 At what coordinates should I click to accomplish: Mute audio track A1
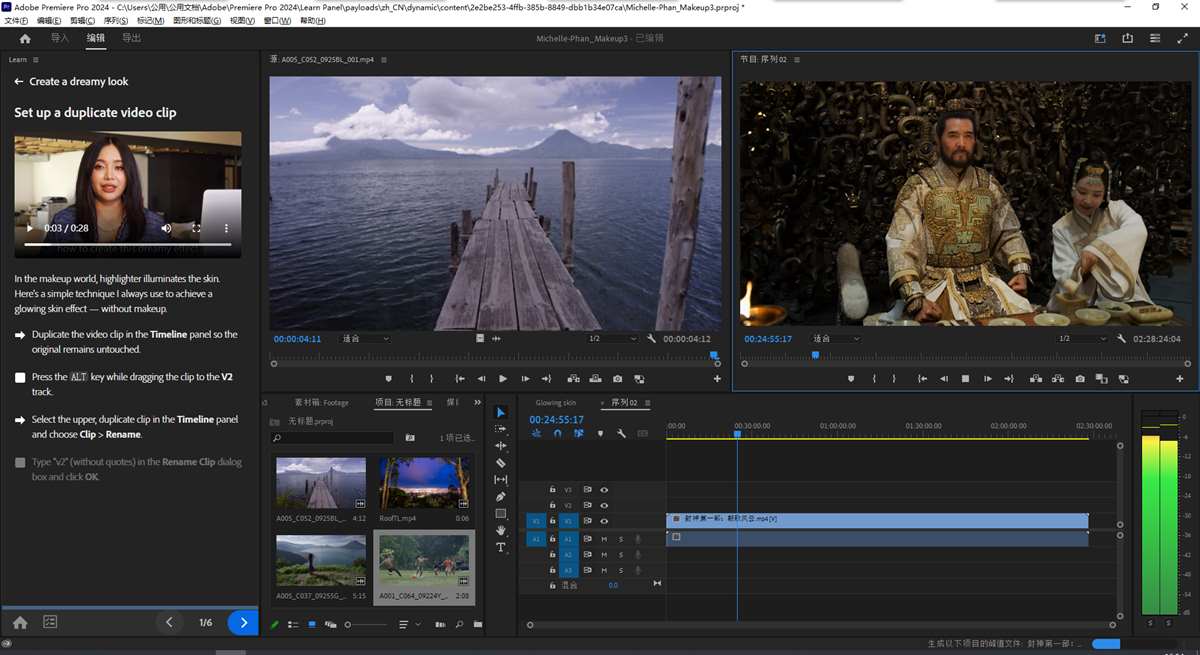[604, 539]
